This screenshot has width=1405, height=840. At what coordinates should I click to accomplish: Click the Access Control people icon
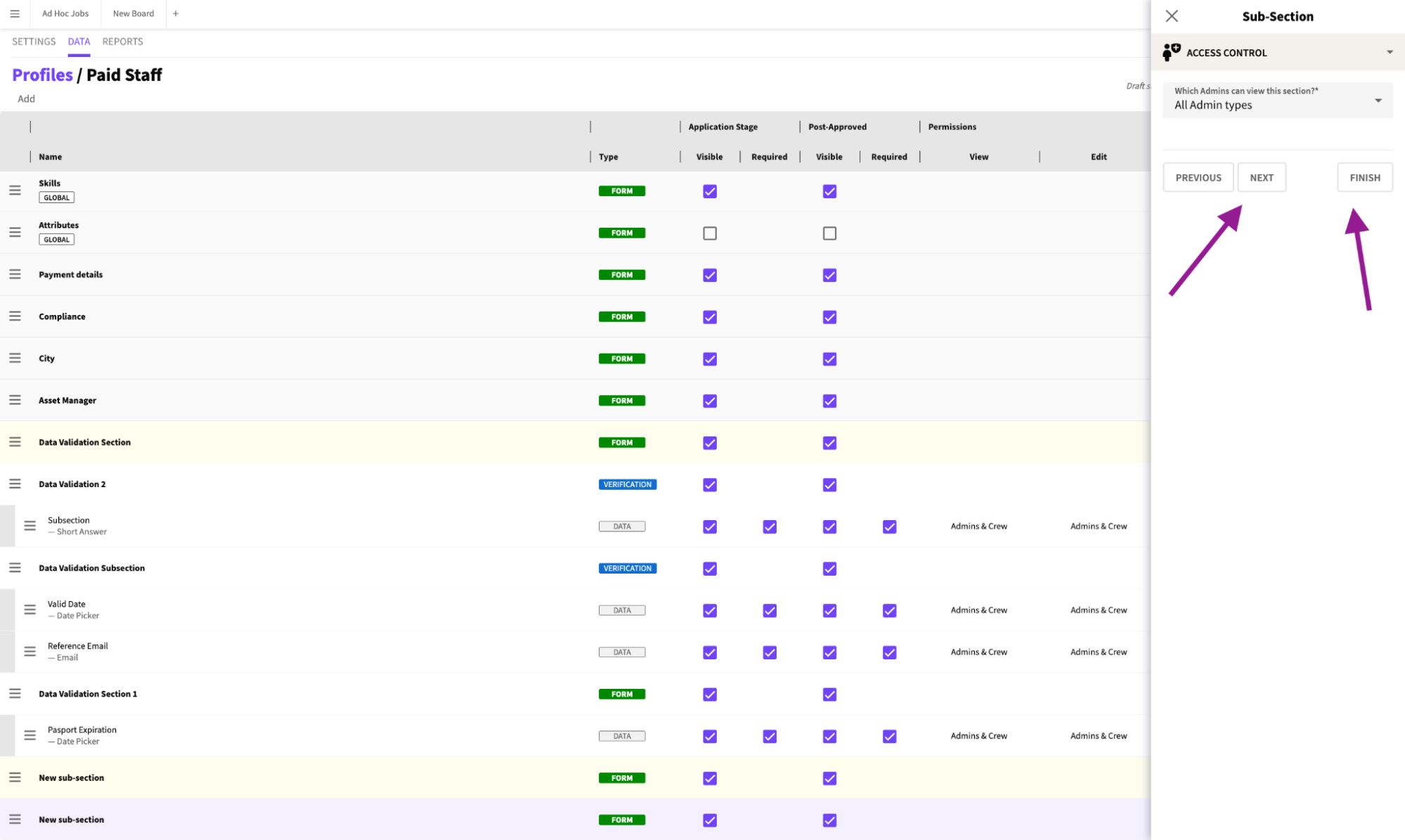click(x=1171, y=52)
